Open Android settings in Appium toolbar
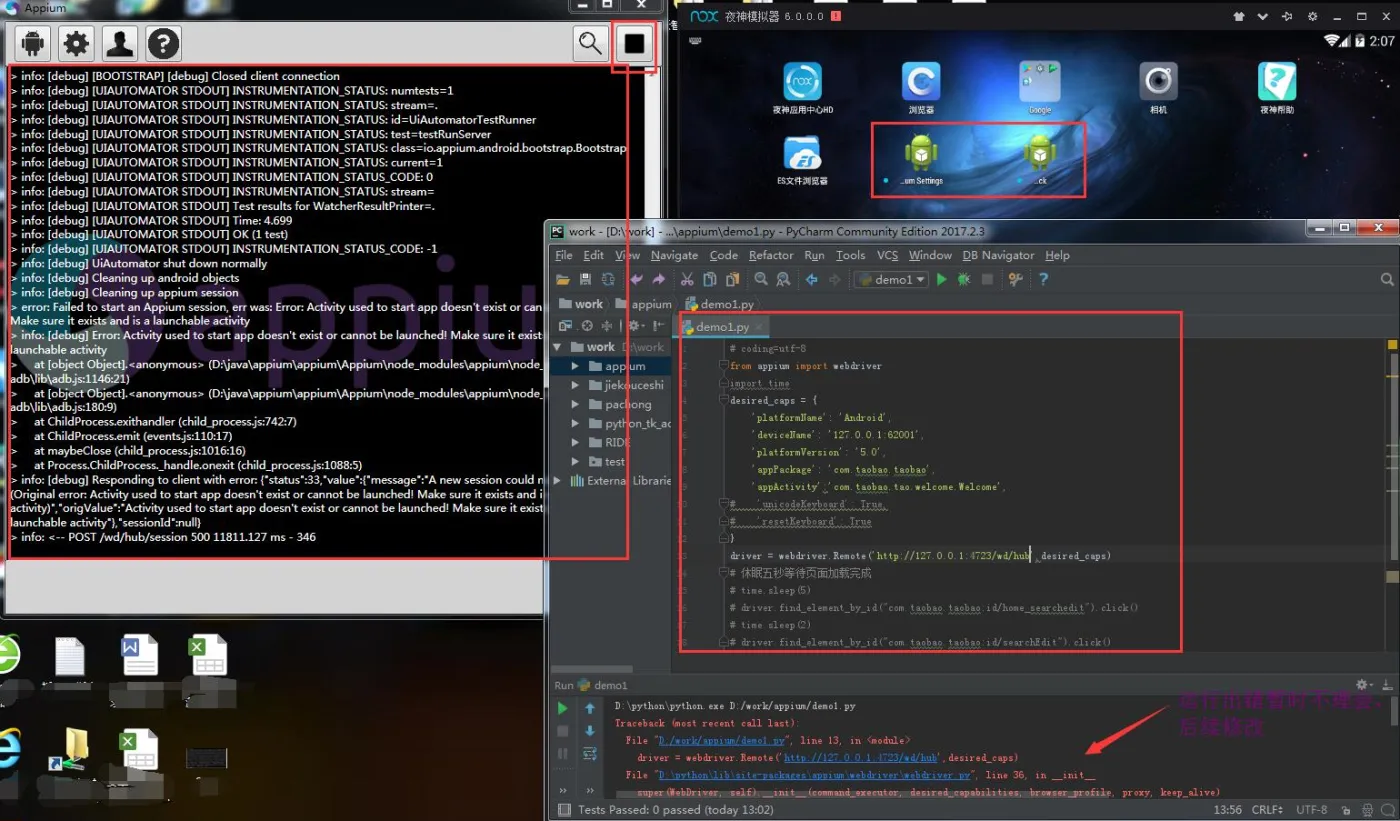1400x821 pixels. (32, 43)
